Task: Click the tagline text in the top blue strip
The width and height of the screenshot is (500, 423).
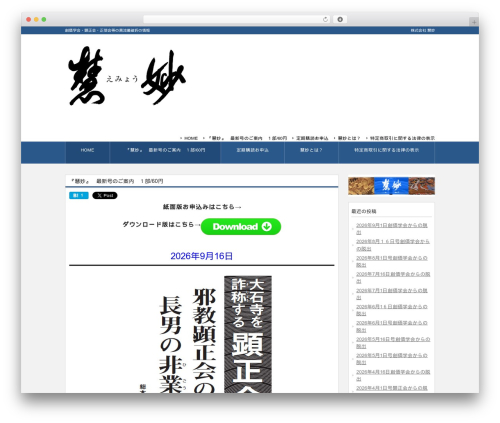Action: pos(107,30)
